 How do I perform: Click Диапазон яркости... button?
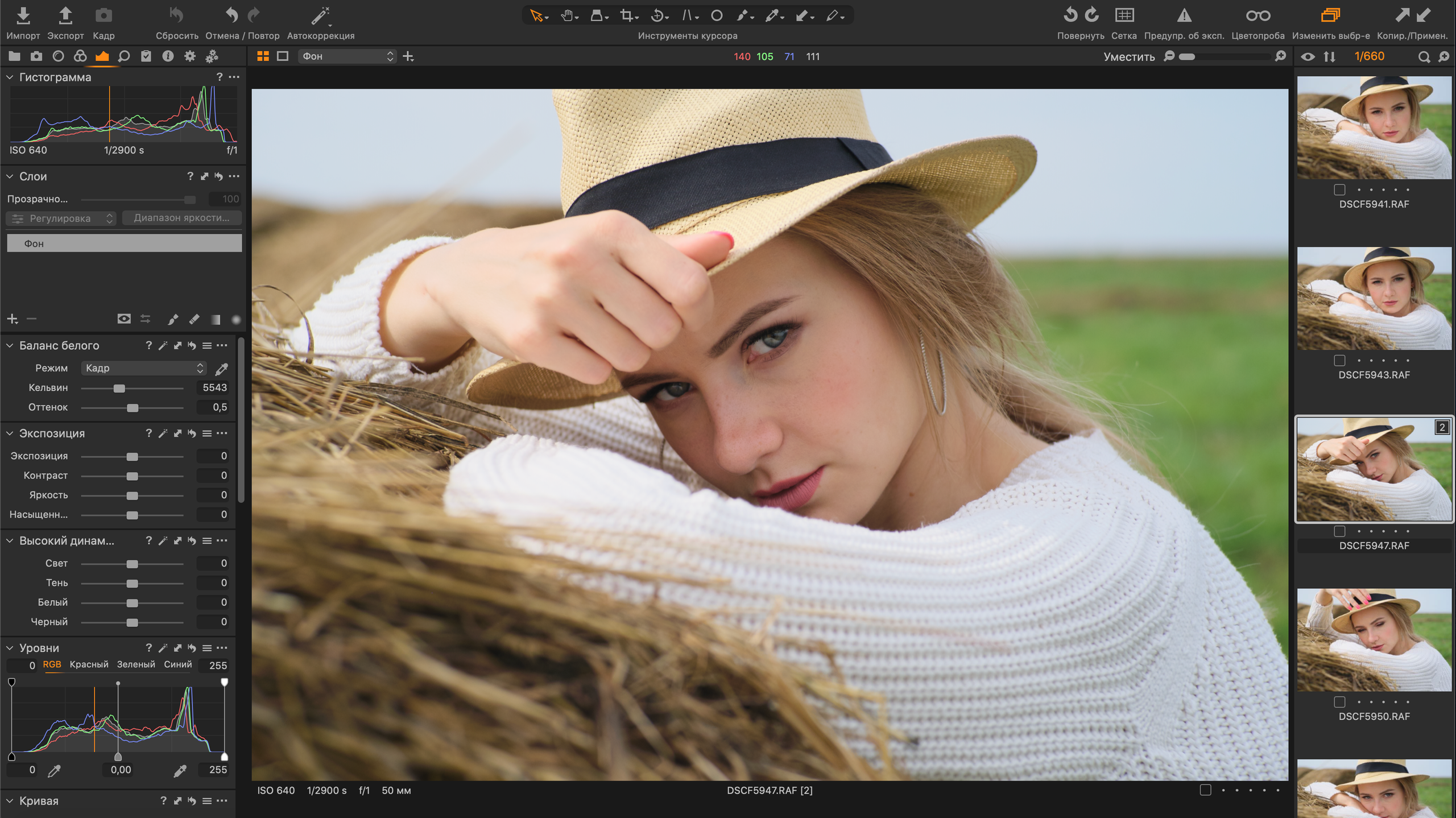coord(182,218)
